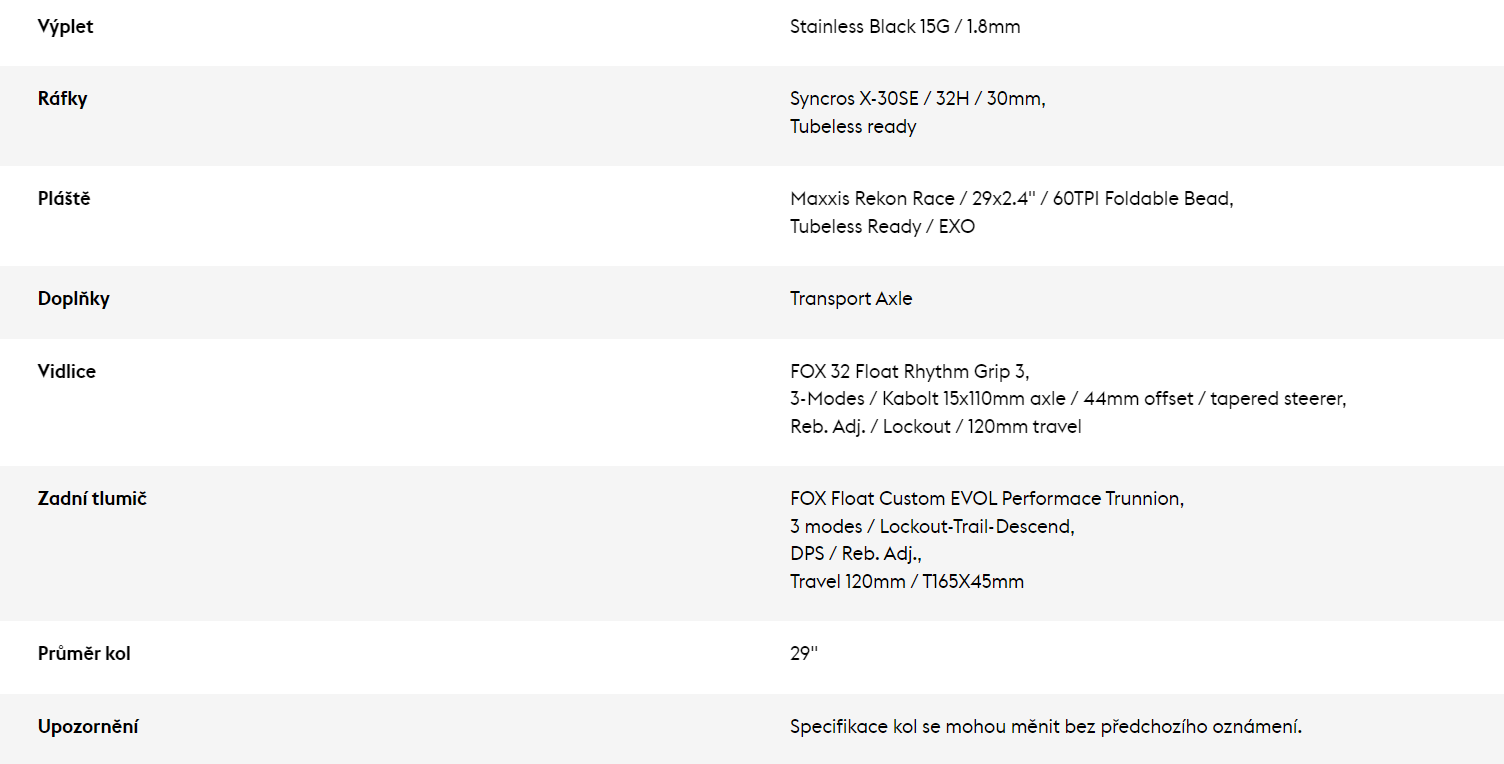Image resolution: width=1504 pixels, height=764 pixels.
Task: Click the Pláště row label
Action: point(64,199)
